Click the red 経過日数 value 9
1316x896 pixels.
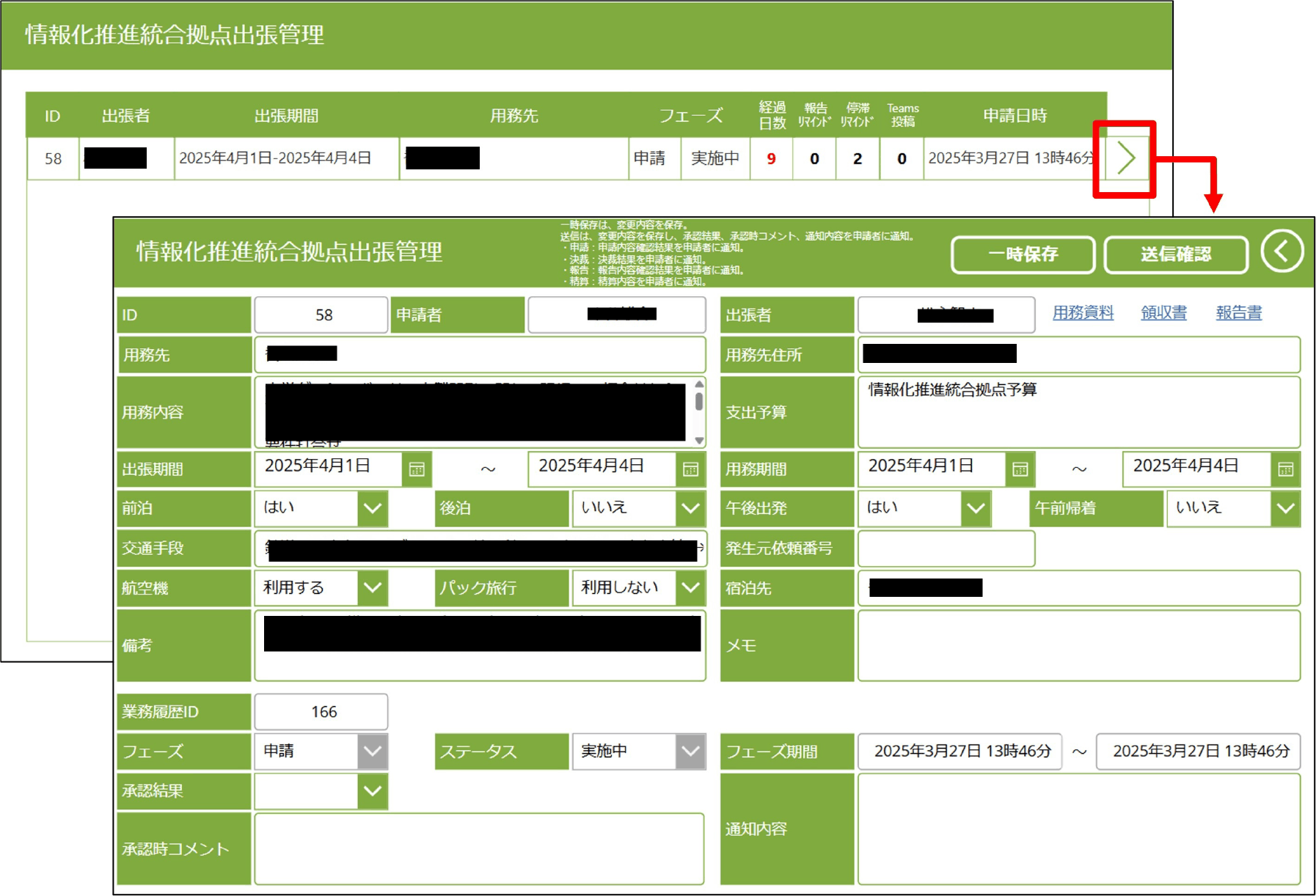[771, 158]
